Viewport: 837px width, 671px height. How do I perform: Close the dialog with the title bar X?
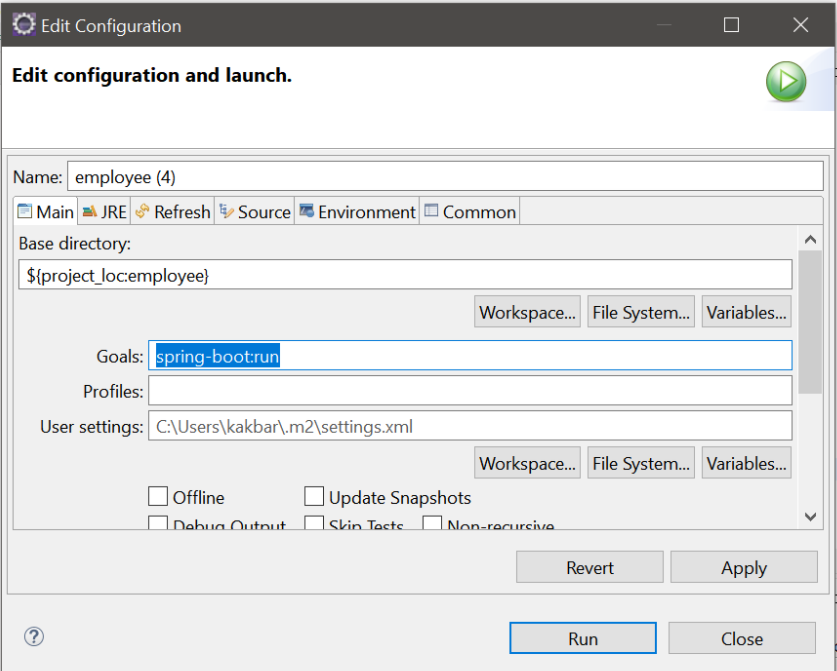click(801, 25)
